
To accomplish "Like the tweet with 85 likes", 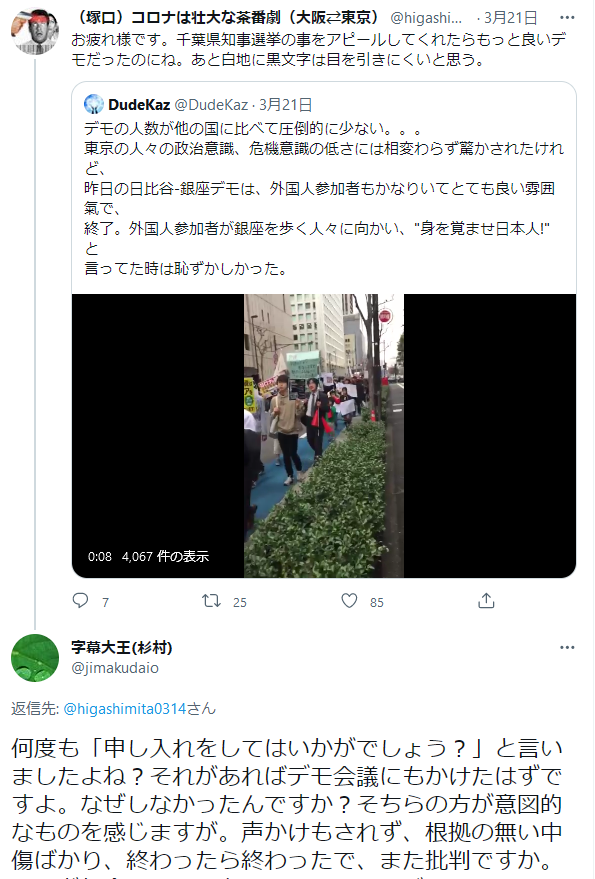I will tap(349, 600).
